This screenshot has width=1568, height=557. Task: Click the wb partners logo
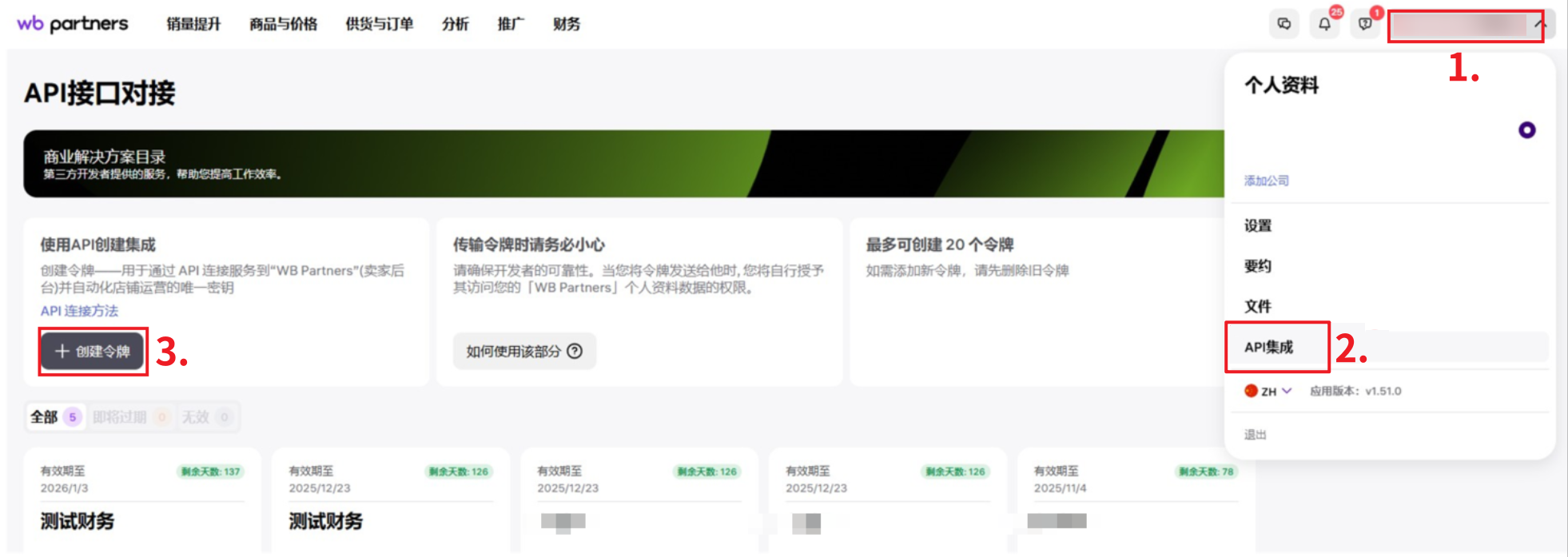point(73,24)
